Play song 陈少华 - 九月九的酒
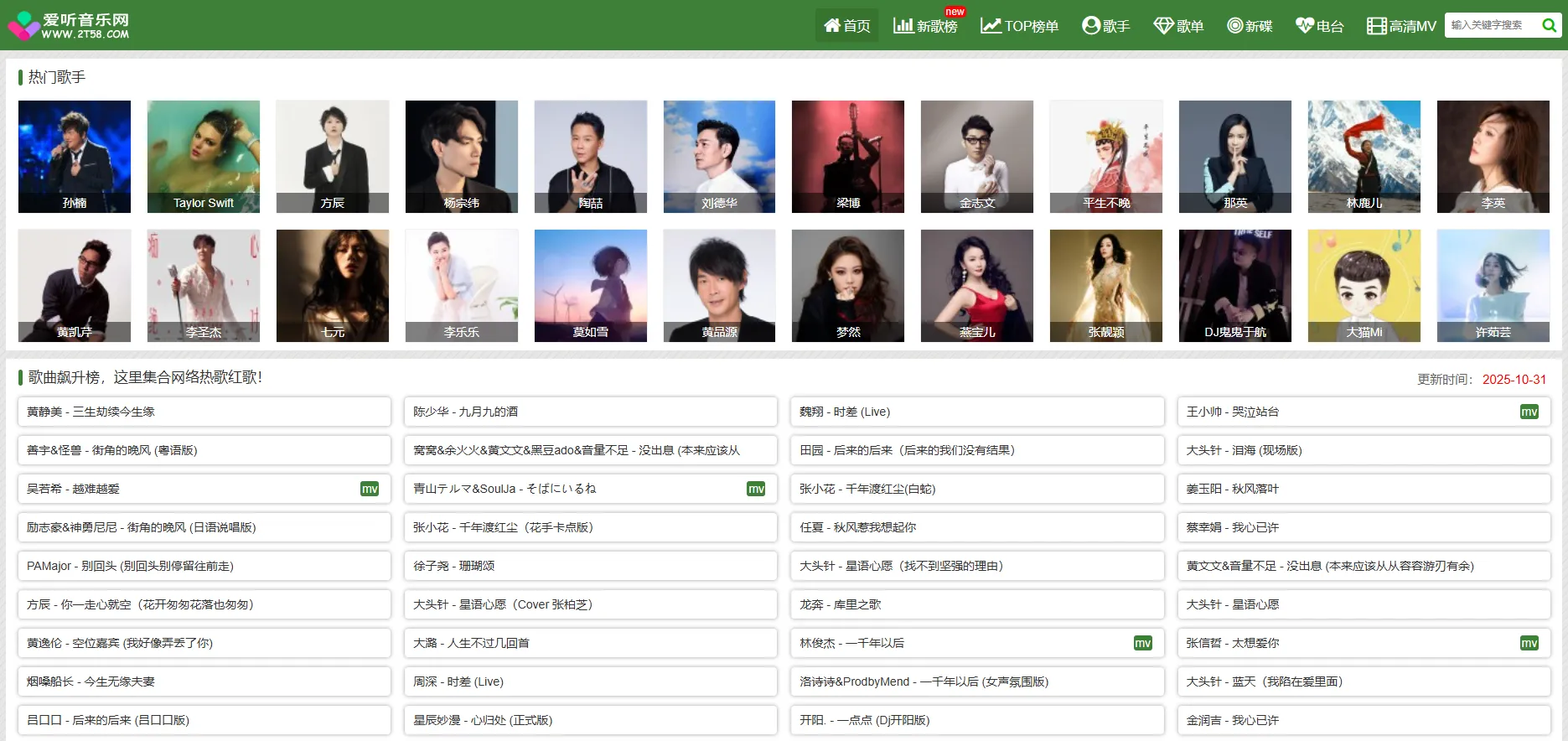Screen dimensions: 1568x741 pos(466,412)
